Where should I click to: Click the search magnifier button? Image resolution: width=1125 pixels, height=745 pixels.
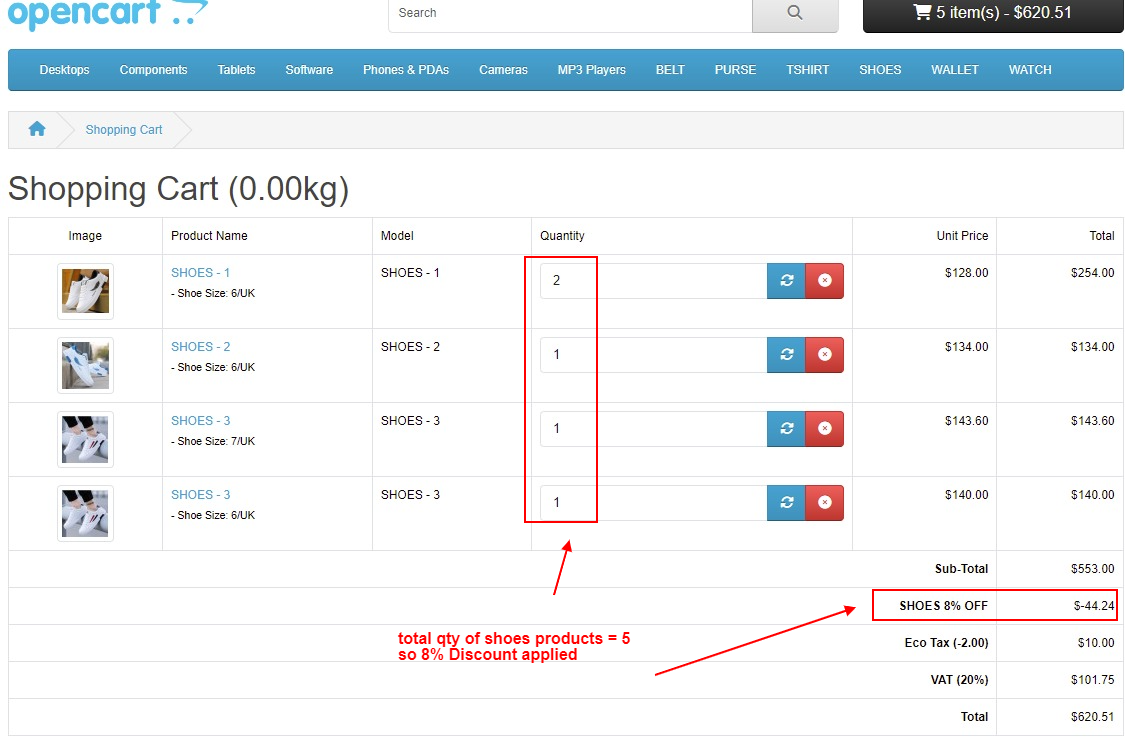[794, 13]
